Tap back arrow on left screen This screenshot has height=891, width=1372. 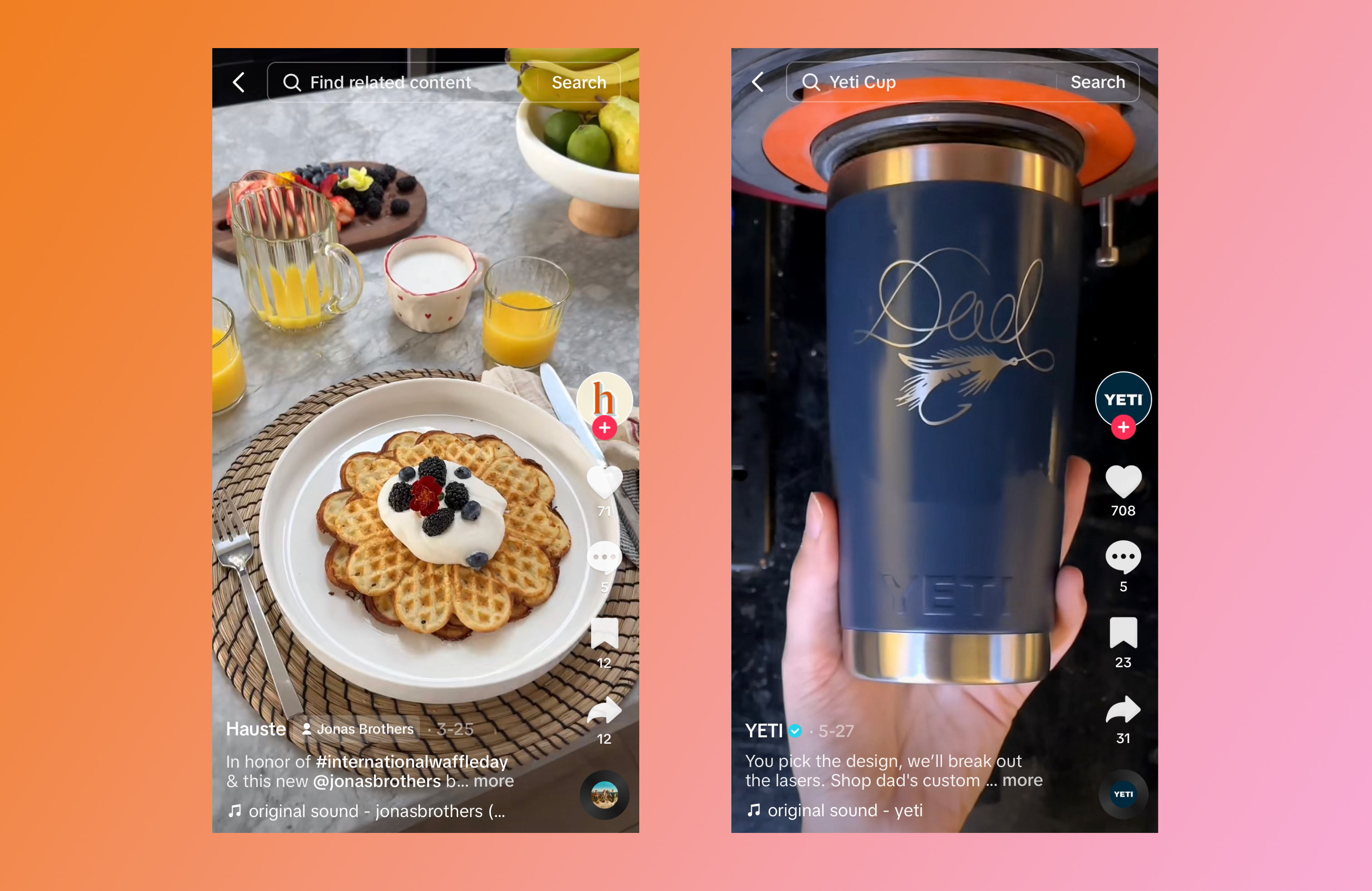click(x=241, y=82)
